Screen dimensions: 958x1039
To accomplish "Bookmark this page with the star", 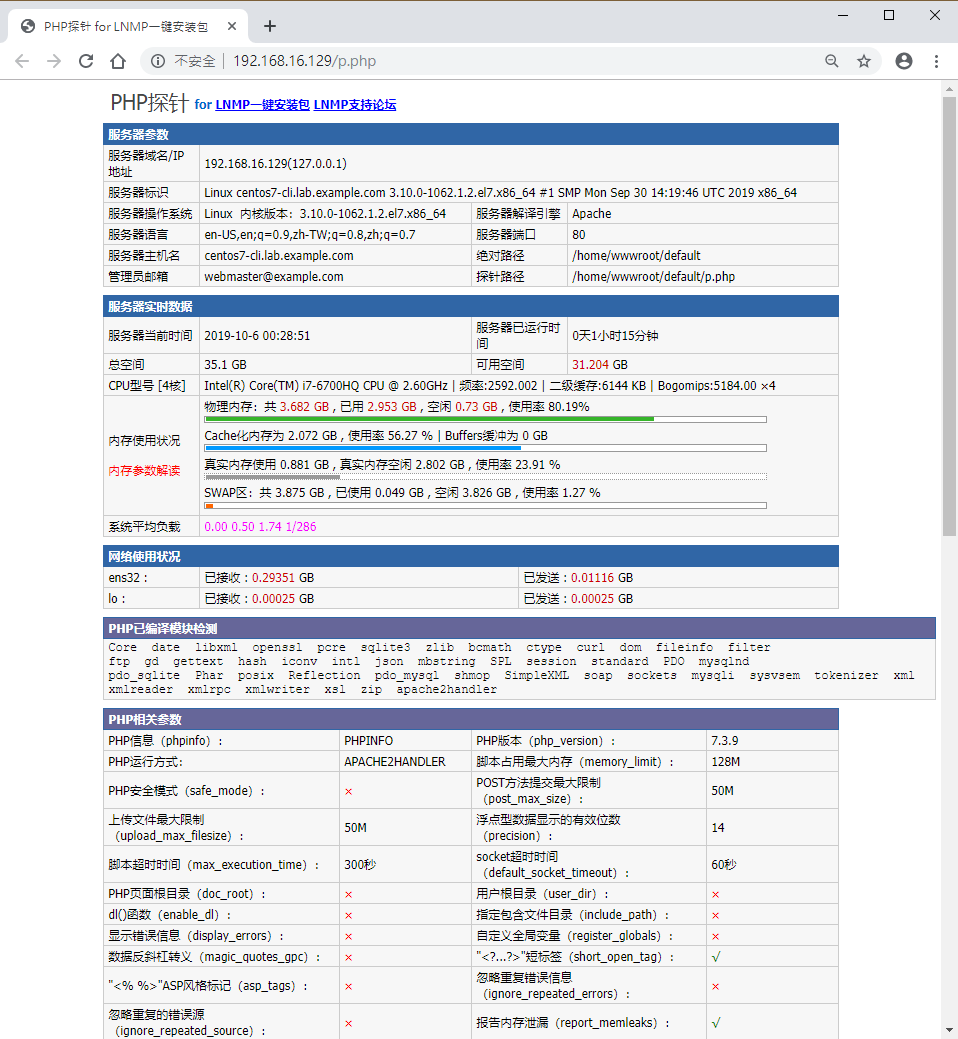I will pos(864,61).
